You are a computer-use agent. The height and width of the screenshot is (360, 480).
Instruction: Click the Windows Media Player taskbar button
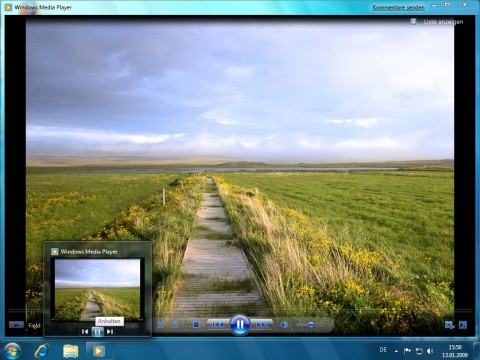pyautogui.click(x=98, y=351)
